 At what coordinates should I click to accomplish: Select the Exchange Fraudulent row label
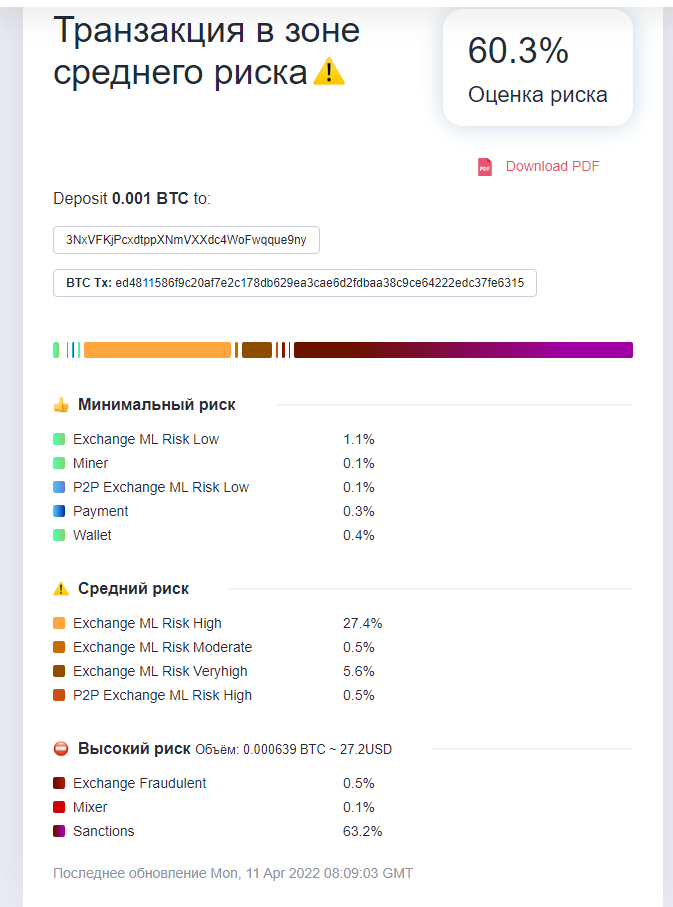(139, 783)
